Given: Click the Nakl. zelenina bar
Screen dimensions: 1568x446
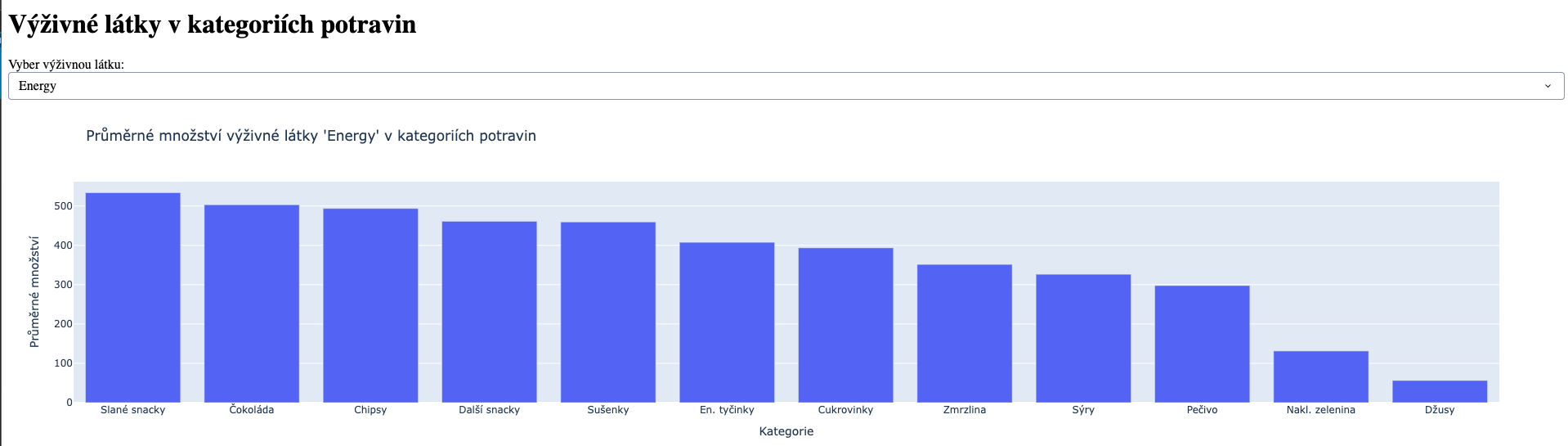Looking at the screenshot, I should click(1321, 376).
